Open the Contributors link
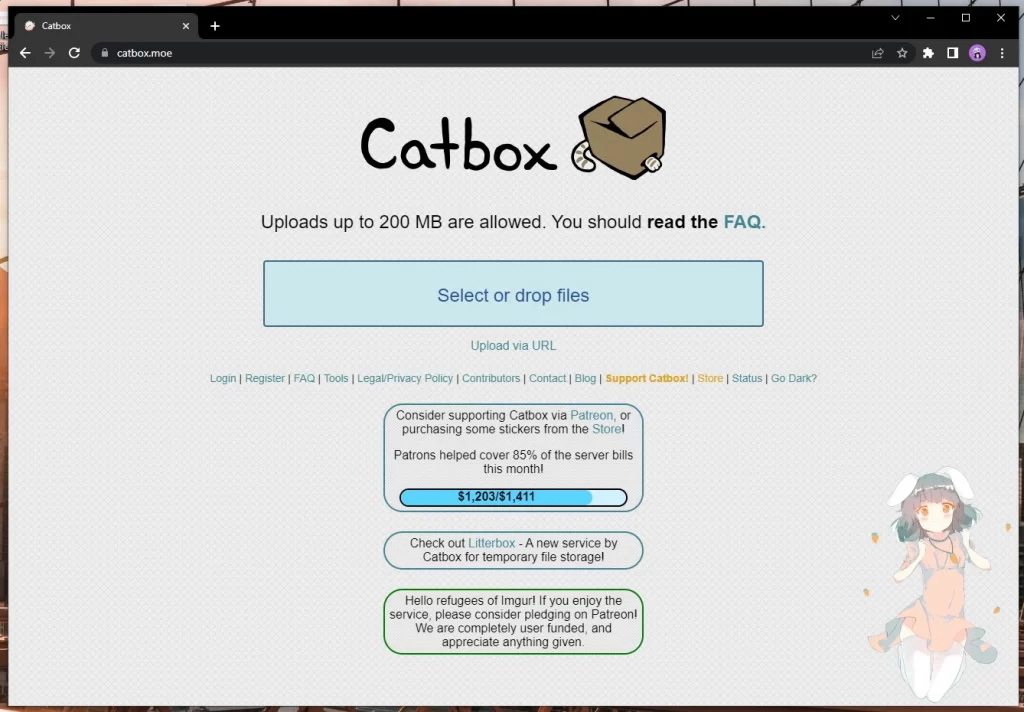This screenshot has width=1024, height=712. click(491, 378)
